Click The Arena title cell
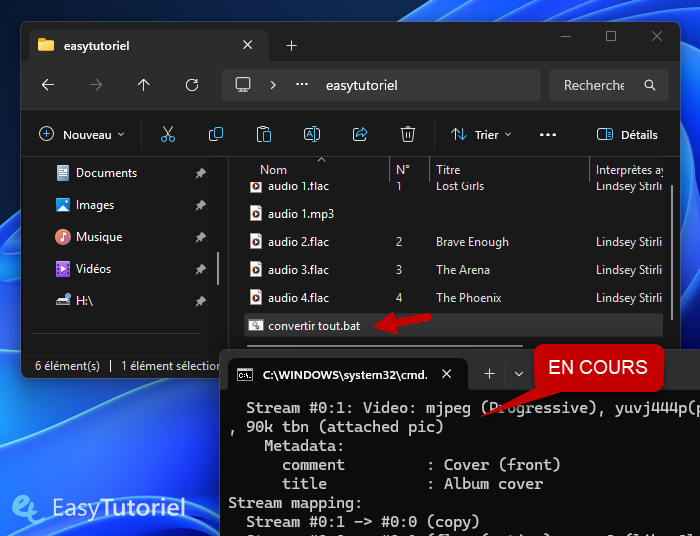Screen dimensions: 700x536 coord(462,270)
